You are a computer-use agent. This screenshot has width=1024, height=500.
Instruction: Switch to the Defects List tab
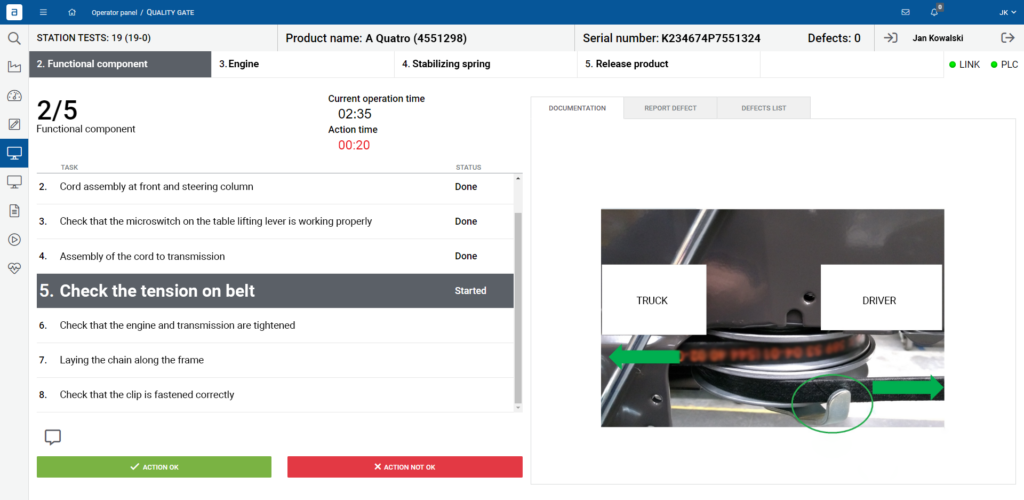(763, 108)
